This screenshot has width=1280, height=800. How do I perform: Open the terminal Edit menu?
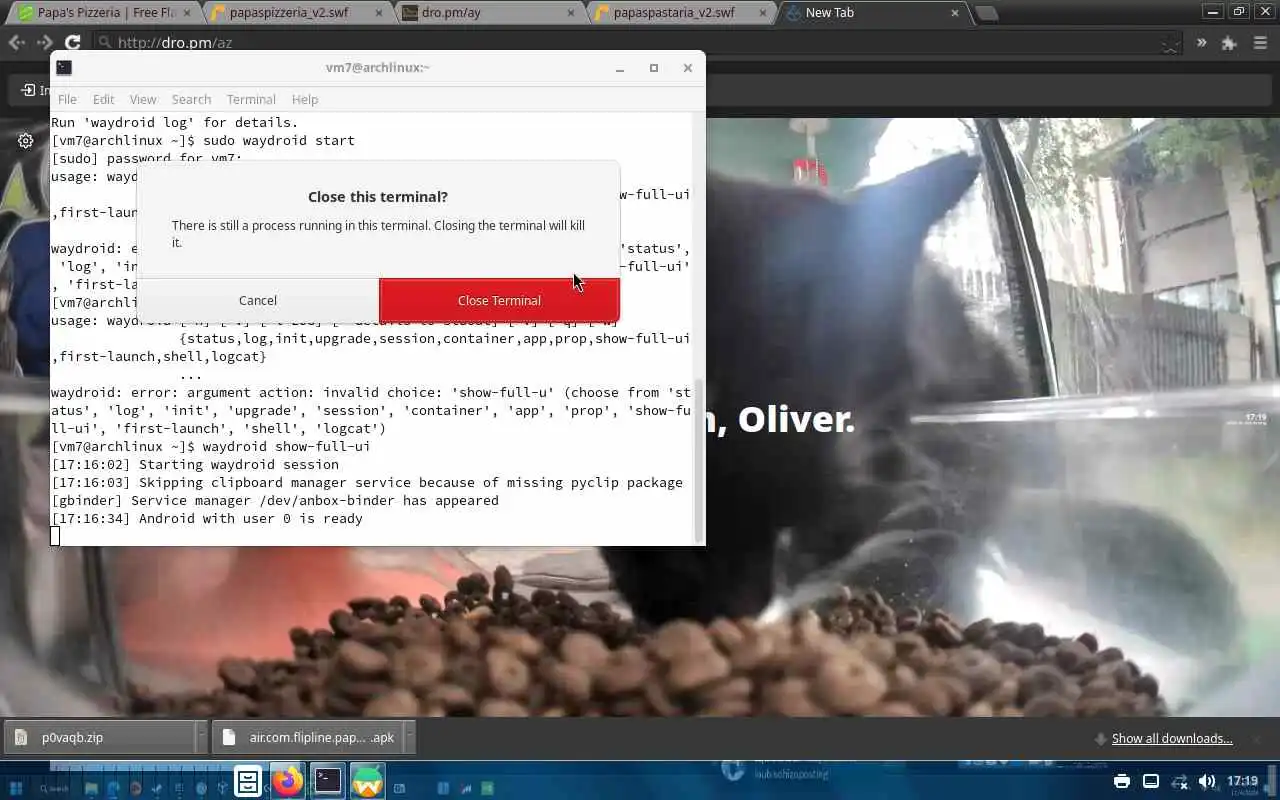[x=104, y=99]
